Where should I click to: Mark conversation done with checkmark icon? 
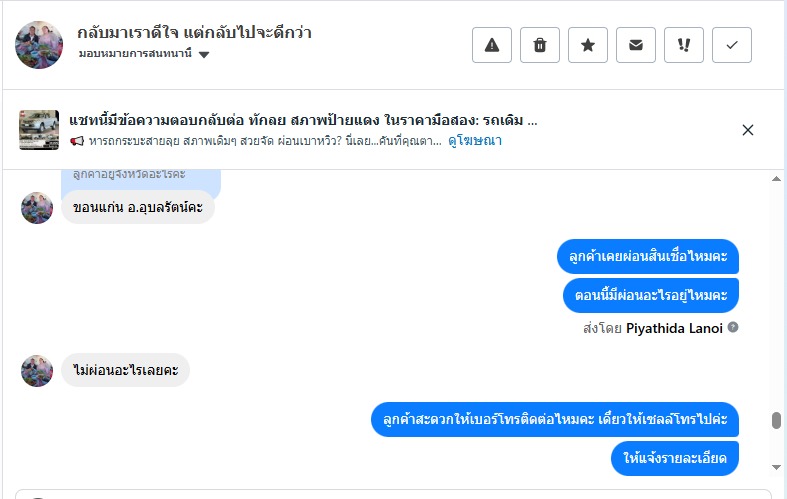[x=732, y=45]
